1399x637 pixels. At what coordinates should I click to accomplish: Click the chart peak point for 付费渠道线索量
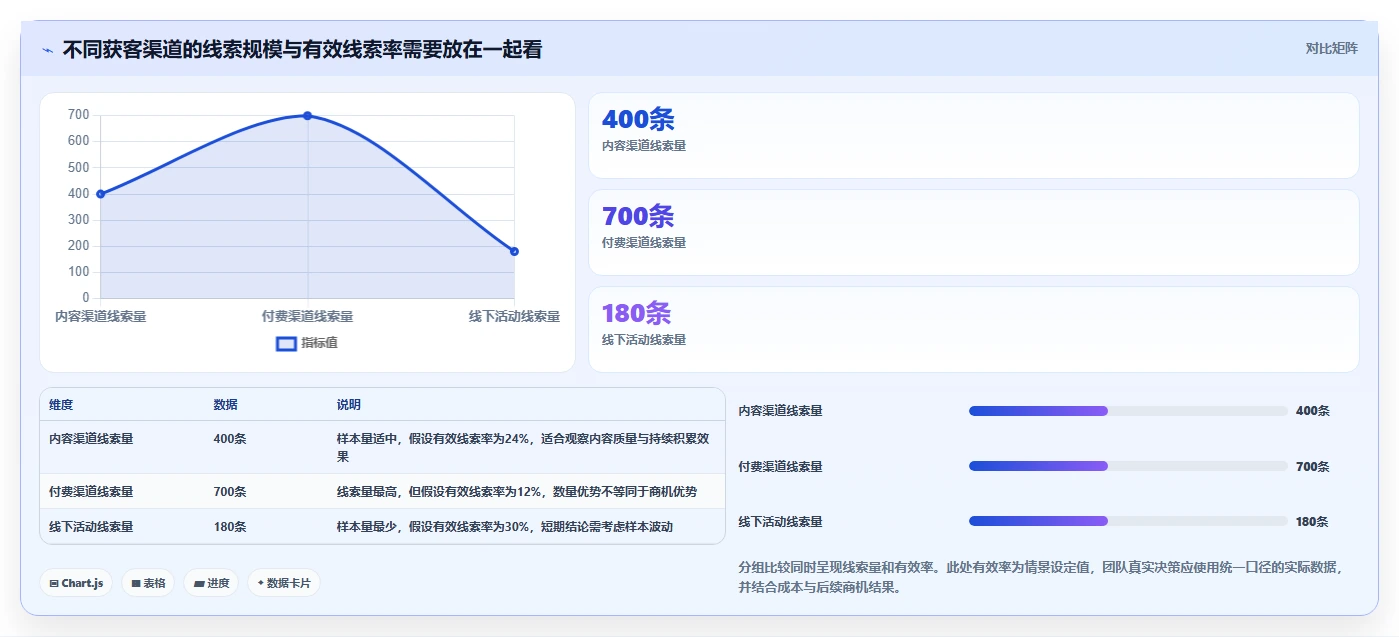click(307, 116)
